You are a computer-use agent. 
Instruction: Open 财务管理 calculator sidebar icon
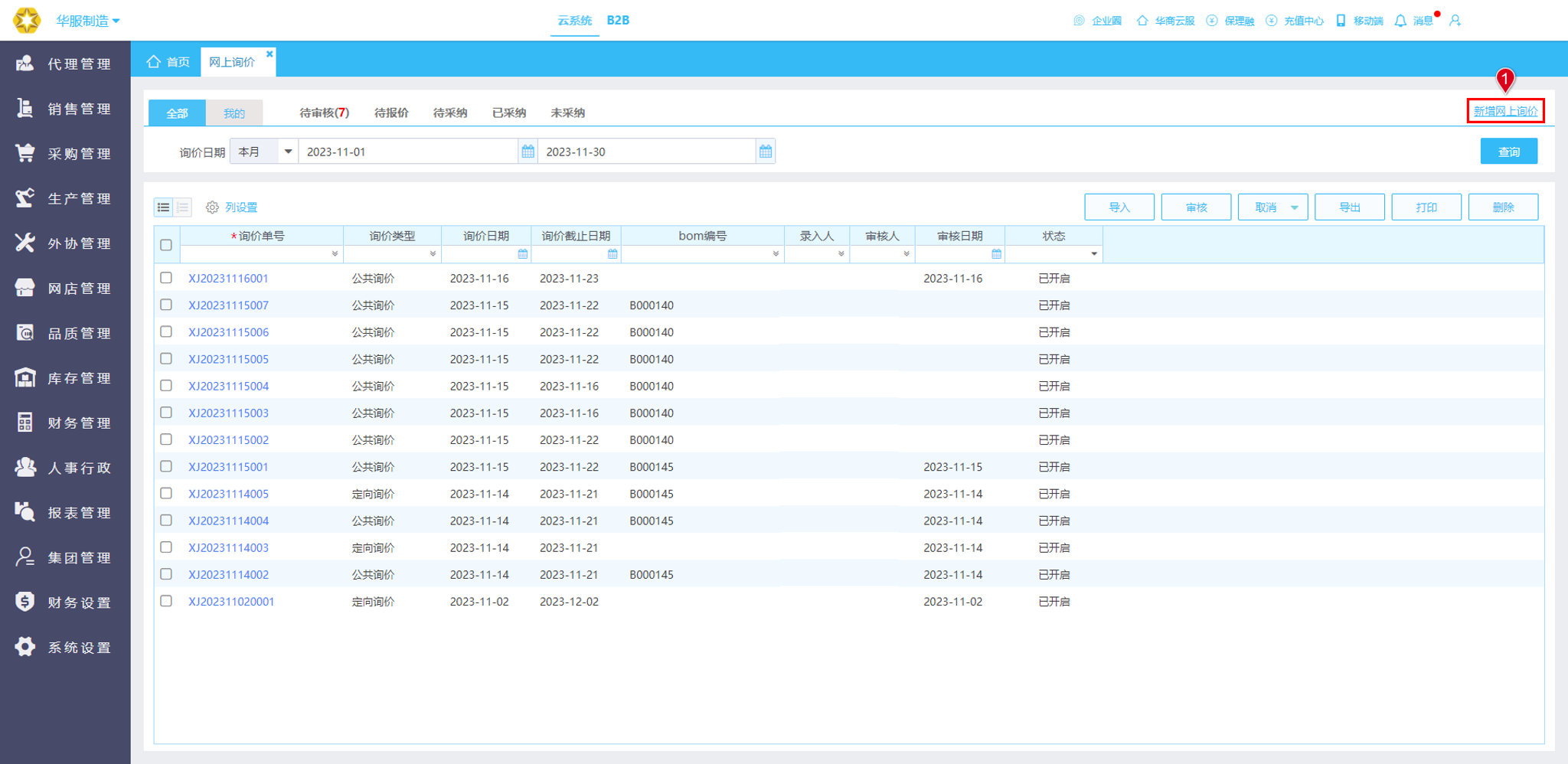coord(24,423)
